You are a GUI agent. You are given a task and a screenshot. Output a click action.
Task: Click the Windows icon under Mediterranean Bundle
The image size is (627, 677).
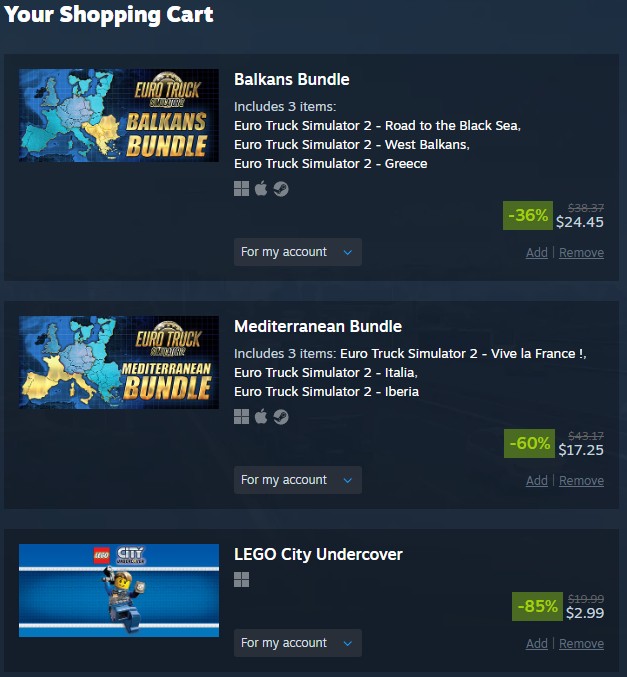point(241,417)
